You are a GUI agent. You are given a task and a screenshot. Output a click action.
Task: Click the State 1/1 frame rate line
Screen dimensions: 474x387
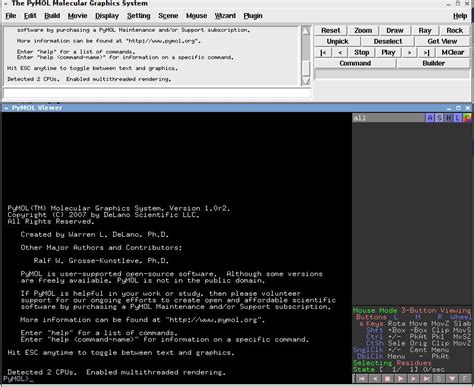399,369
